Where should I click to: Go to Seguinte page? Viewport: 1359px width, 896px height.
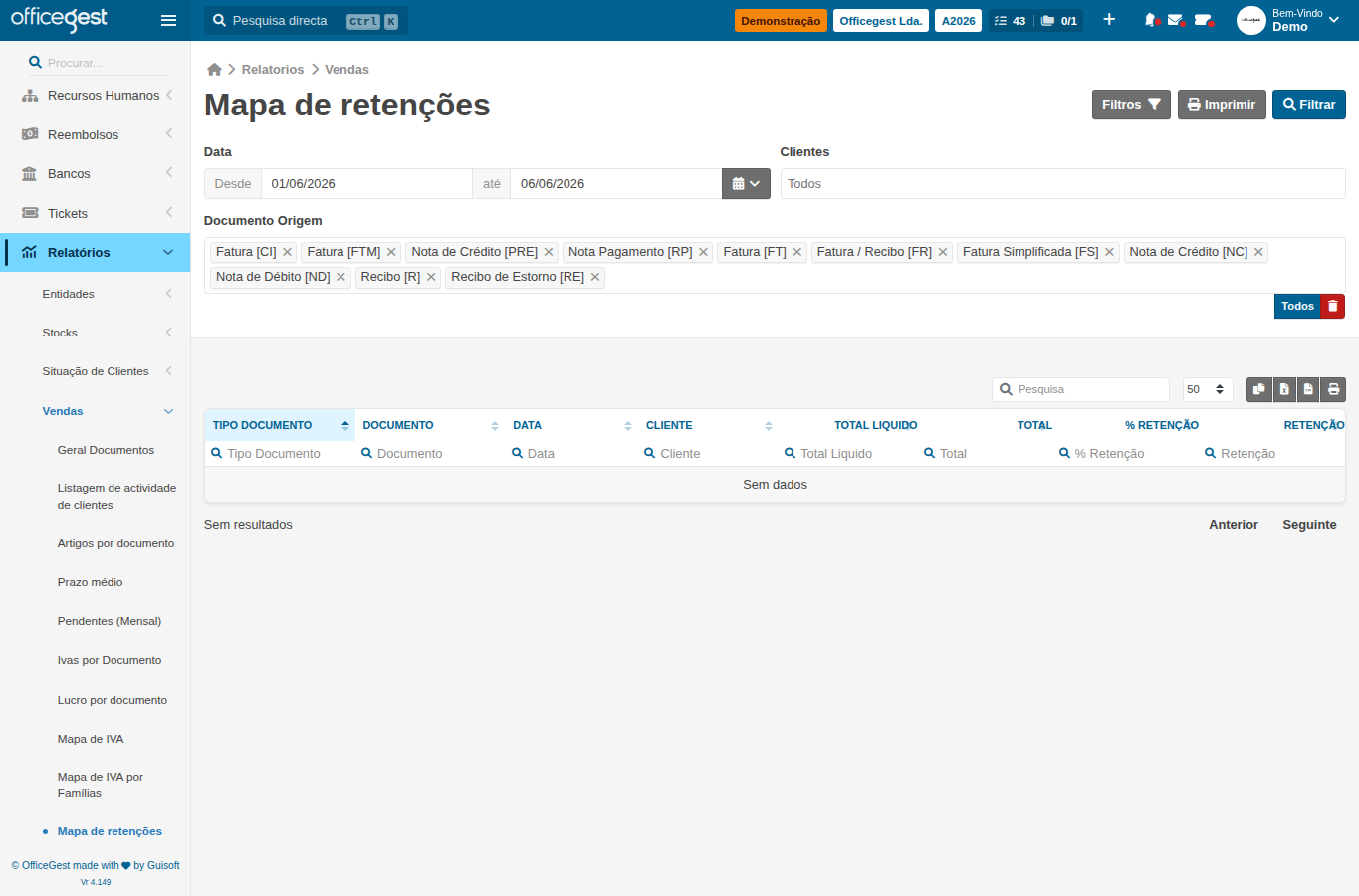pyautogui.click(x=1309, y=525)
